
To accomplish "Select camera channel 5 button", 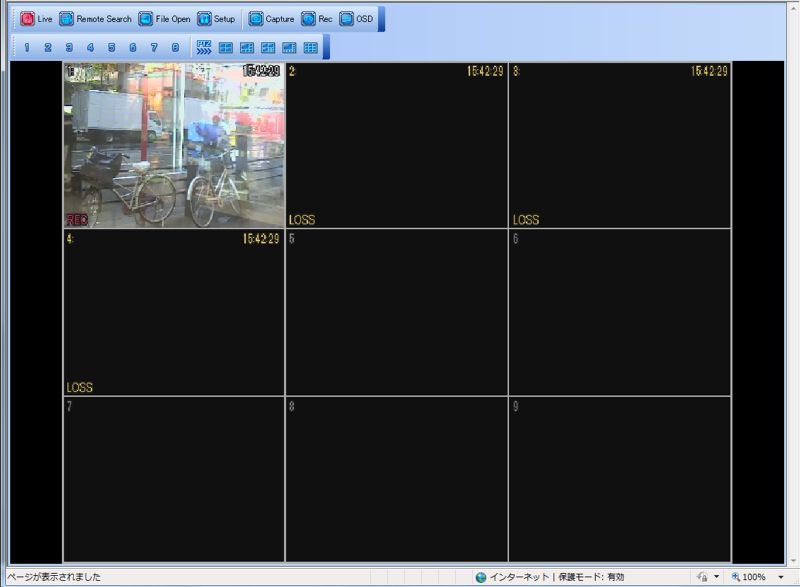I will click(111, 47).
